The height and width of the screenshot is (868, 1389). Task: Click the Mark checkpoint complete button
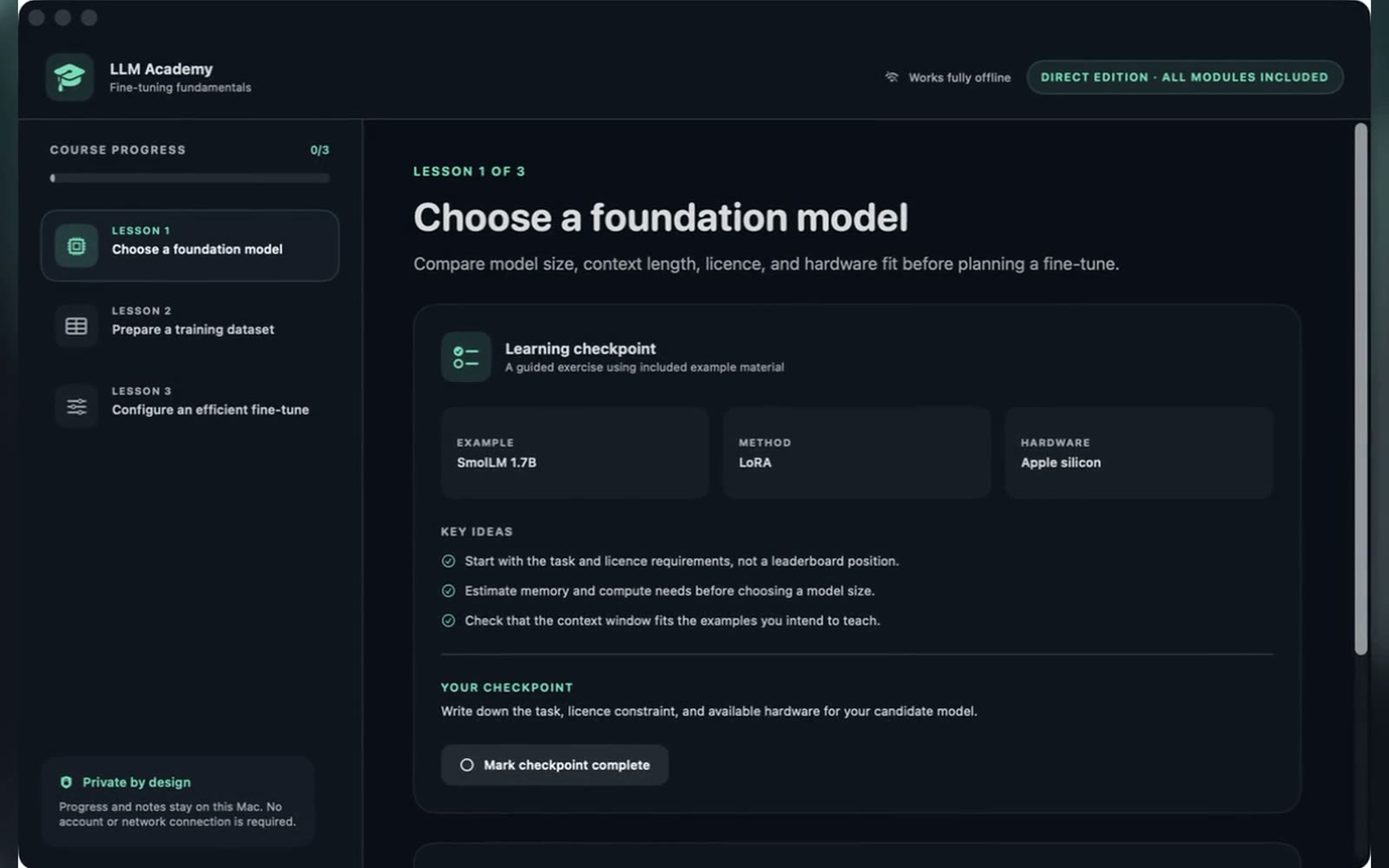pos(554,765)
